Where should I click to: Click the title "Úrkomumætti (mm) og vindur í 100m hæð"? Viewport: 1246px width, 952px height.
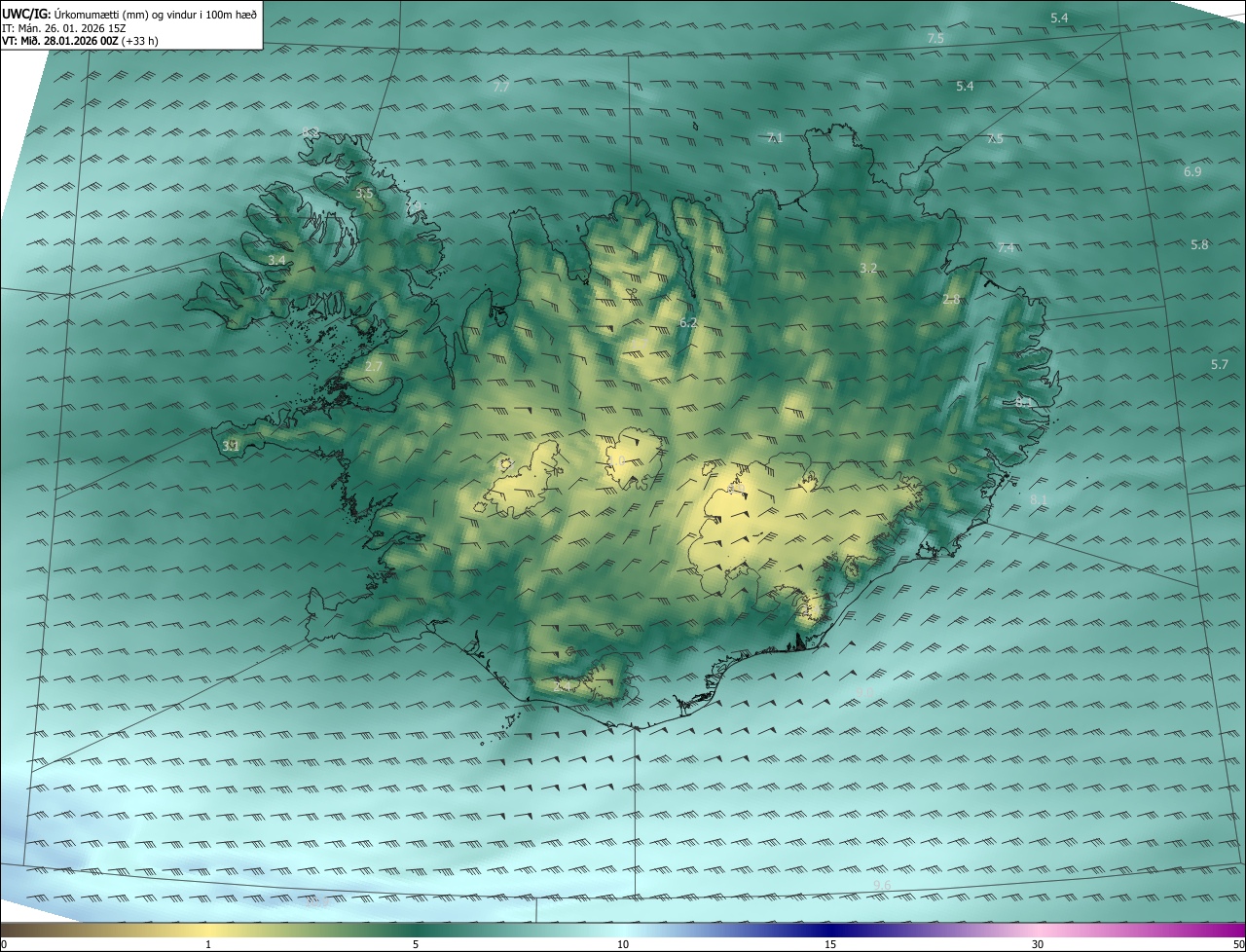coord(156,14)
